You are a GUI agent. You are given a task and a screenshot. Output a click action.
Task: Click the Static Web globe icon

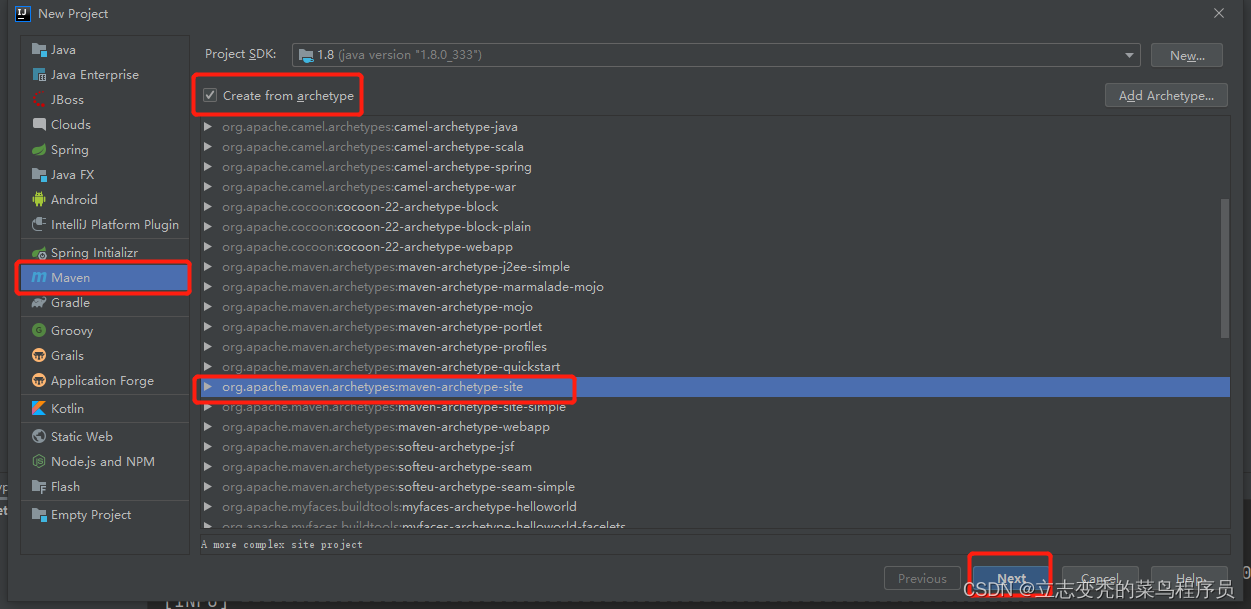39,437
